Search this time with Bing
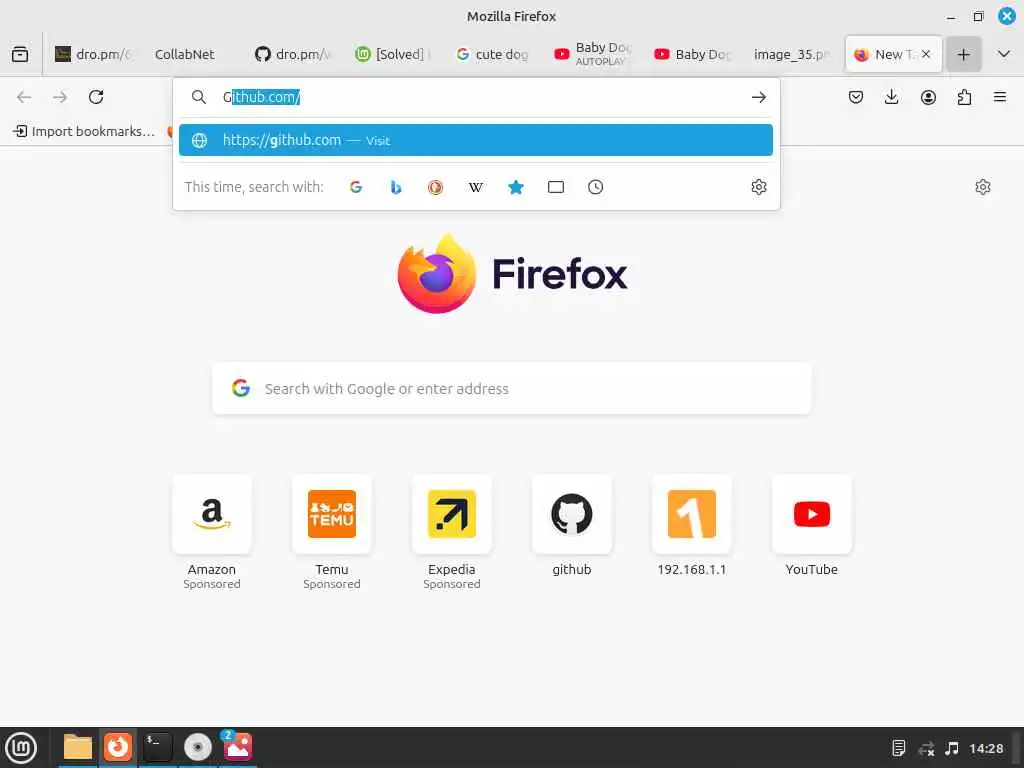The height and width of the screenshot is (768, 1024). pyautogui.click(x=396, y=187)
